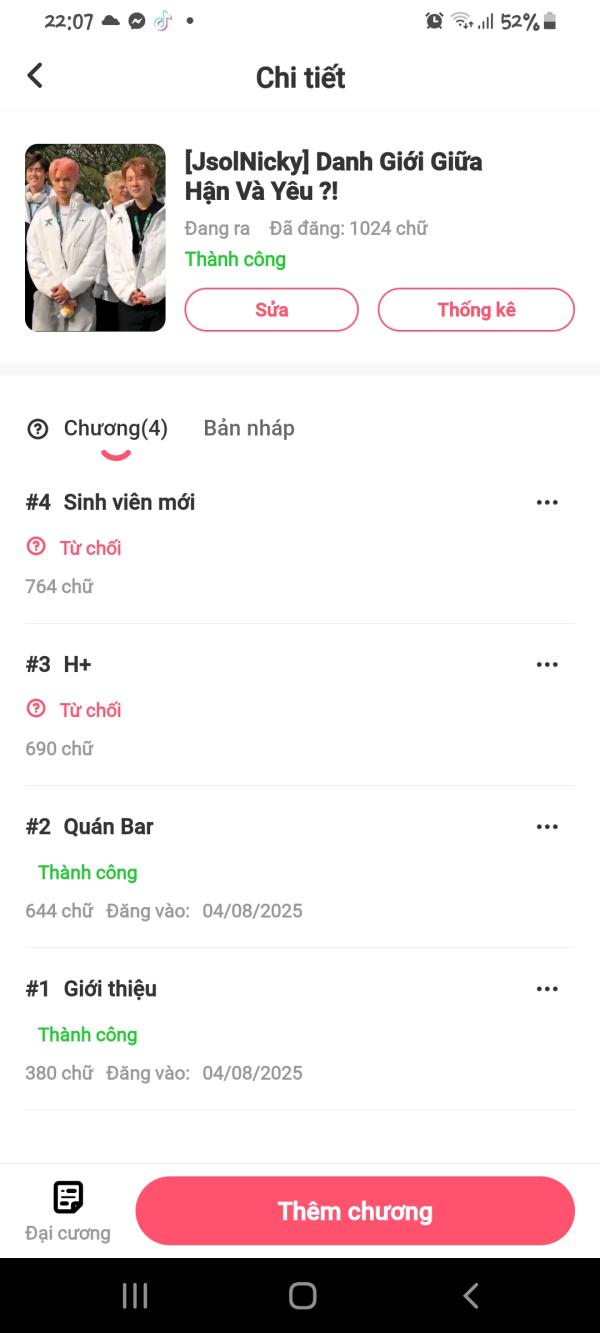
Task: Tap help icon beside Chương tab
Action: click(38, 429)
